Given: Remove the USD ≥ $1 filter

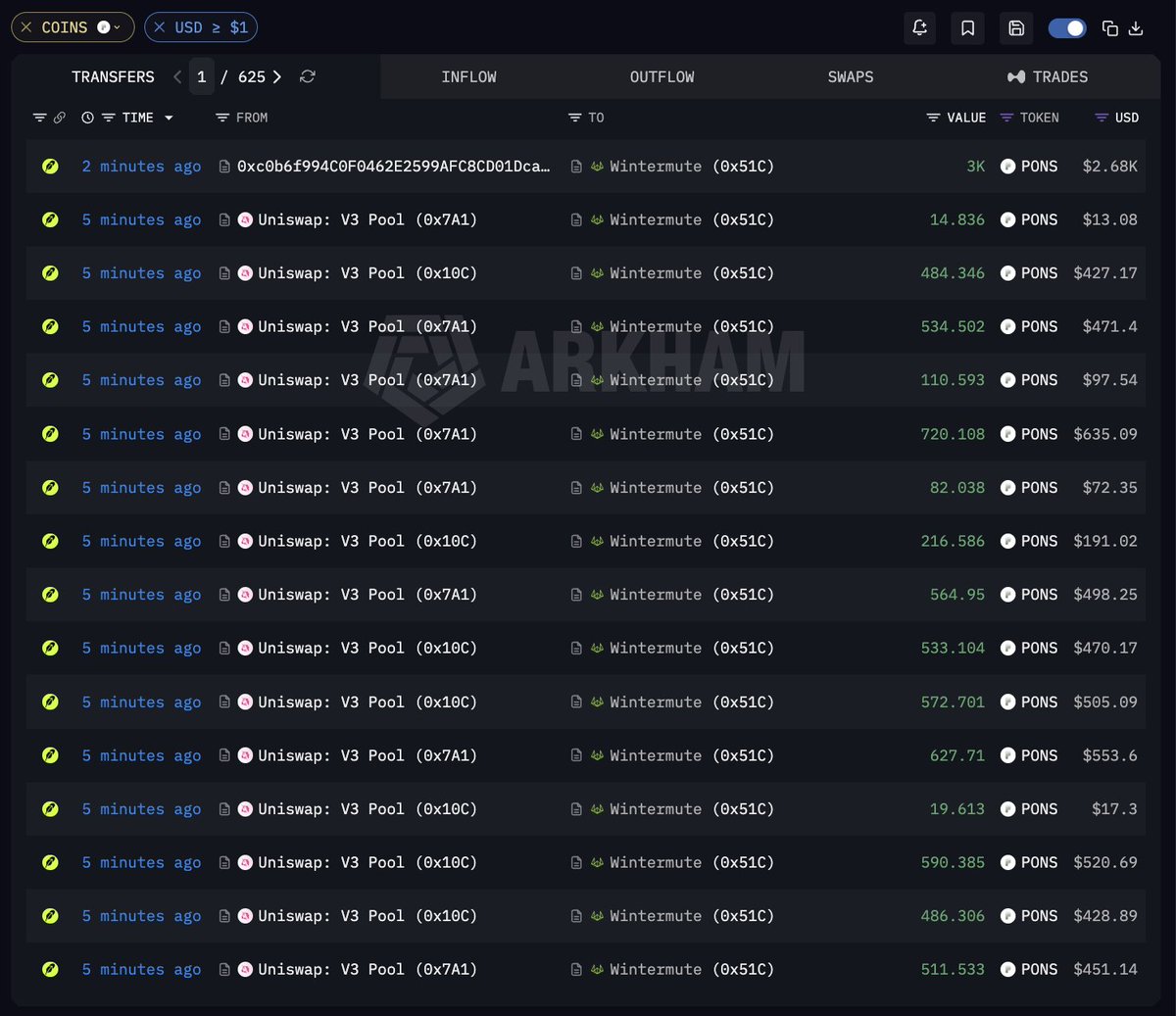Looking at the screenshot, I should click(x=160, y=27).
